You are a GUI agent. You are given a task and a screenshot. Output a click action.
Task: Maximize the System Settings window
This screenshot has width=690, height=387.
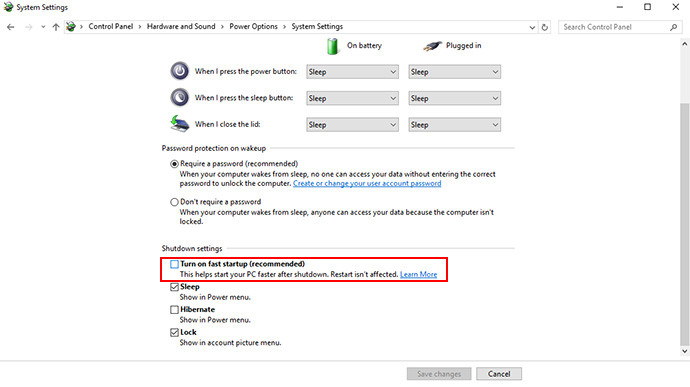pyautogui.click(x=647, y=7)
